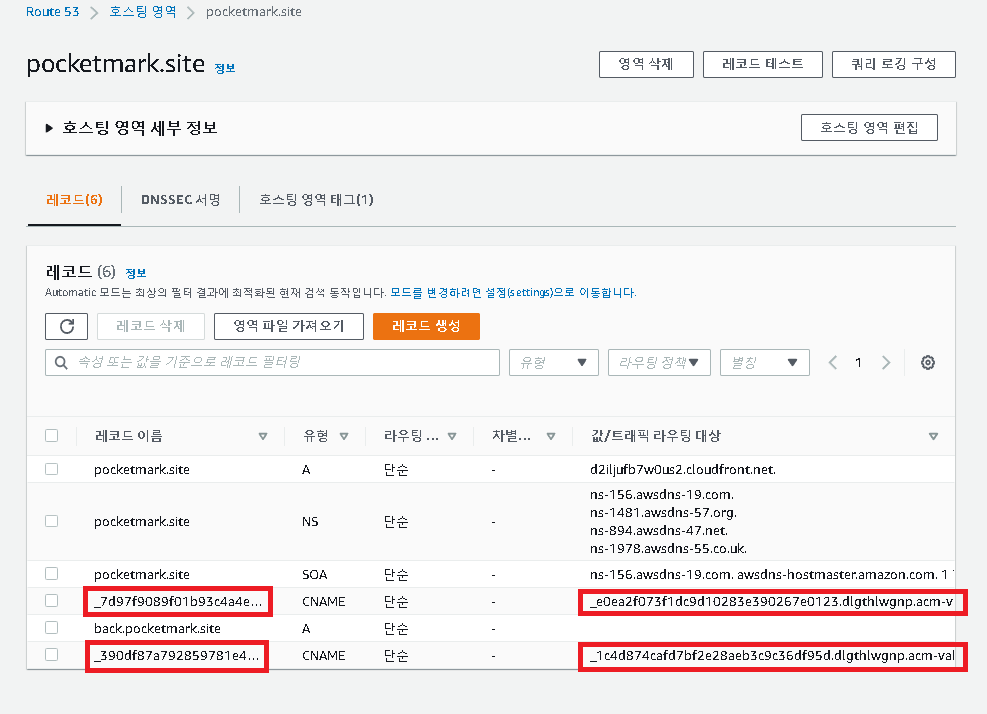Open the 라우팅 정책 filter dropdown

pyautogui.click(x=659, y=363)
